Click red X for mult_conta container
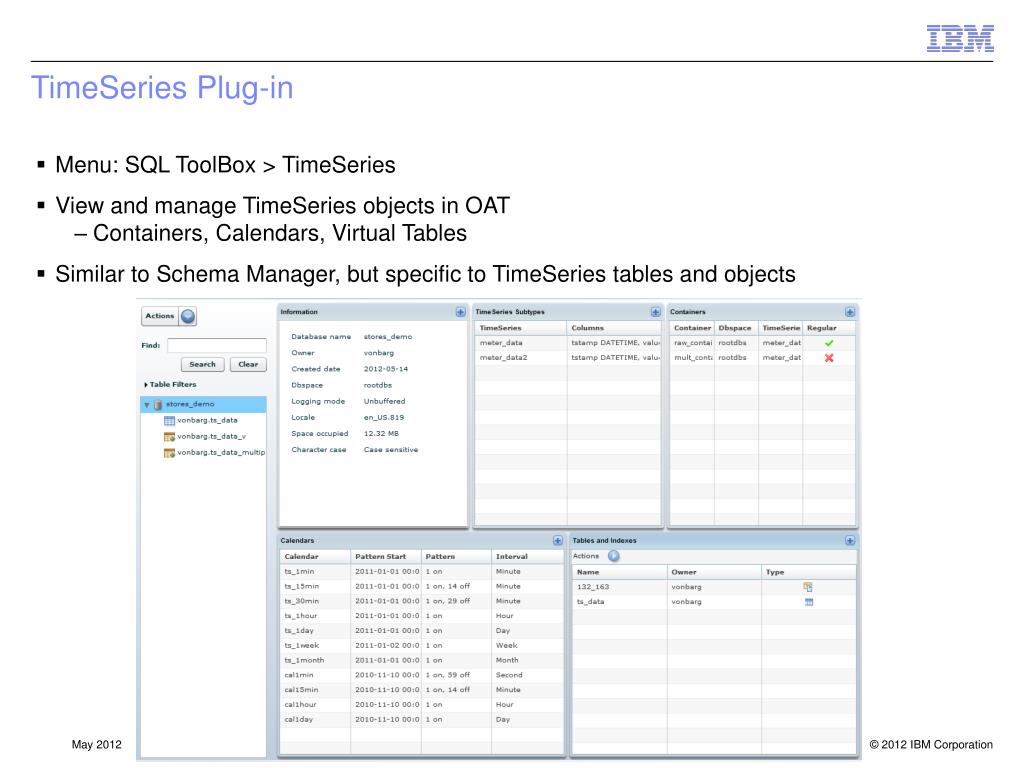Viewport: 1024px width, 768px height. coord(829,358)
